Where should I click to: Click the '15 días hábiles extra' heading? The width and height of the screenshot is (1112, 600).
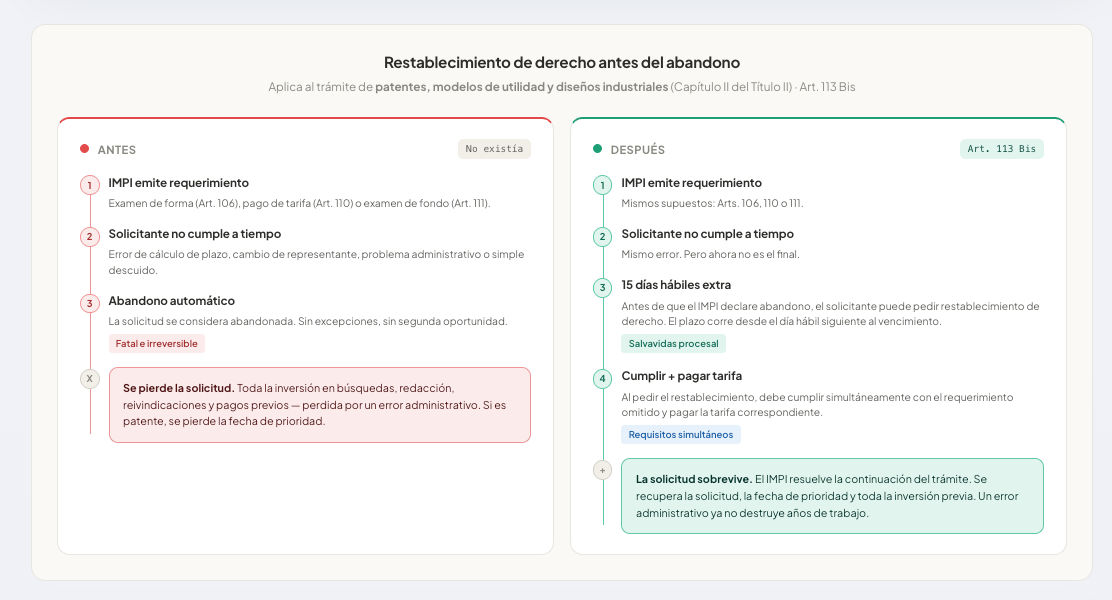[x=676, y=285]
